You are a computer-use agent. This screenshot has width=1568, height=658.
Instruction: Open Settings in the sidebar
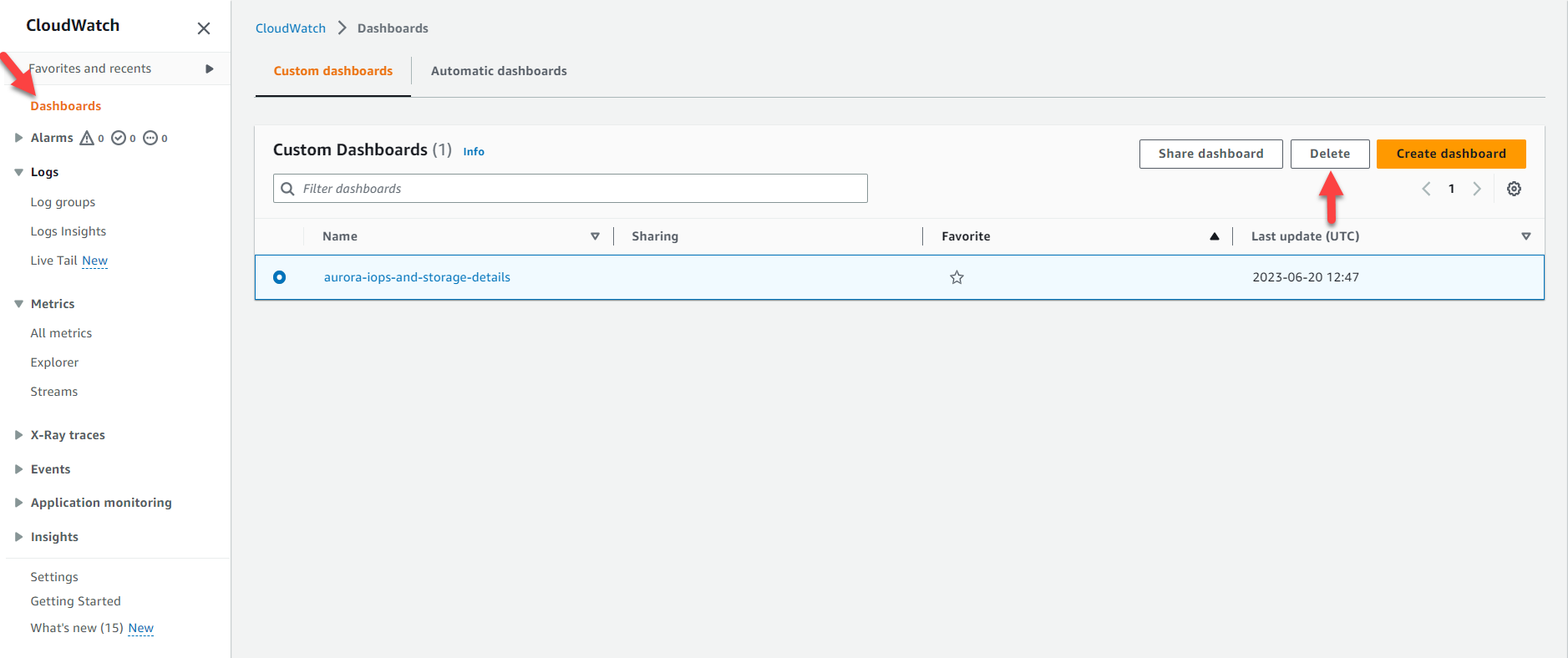pyautogui.click(x=54, y=577)
